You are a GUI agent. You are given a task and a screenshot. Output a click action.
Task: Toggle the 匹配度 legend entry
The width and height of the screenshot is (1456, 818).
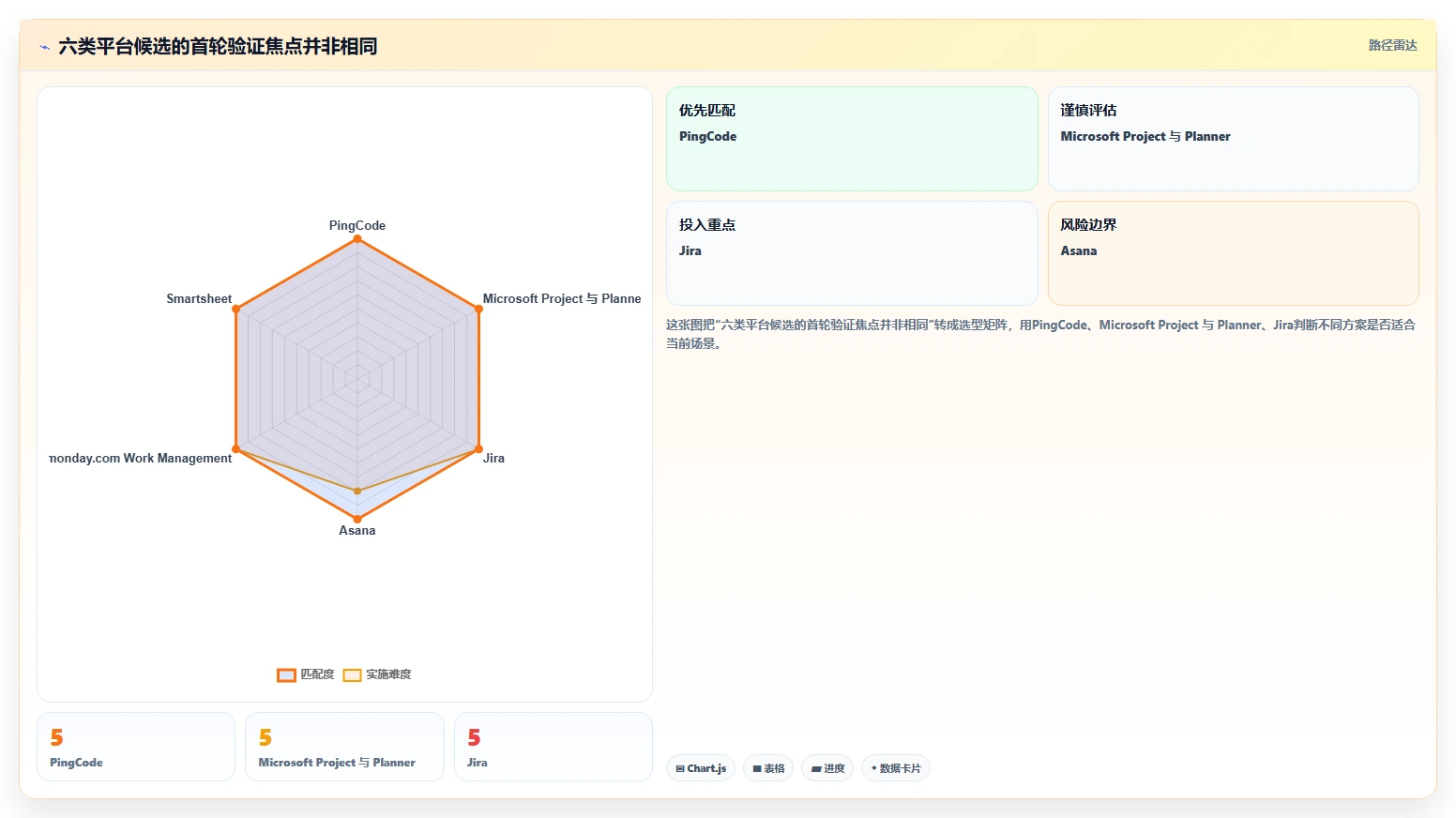(x=306, y=674)
